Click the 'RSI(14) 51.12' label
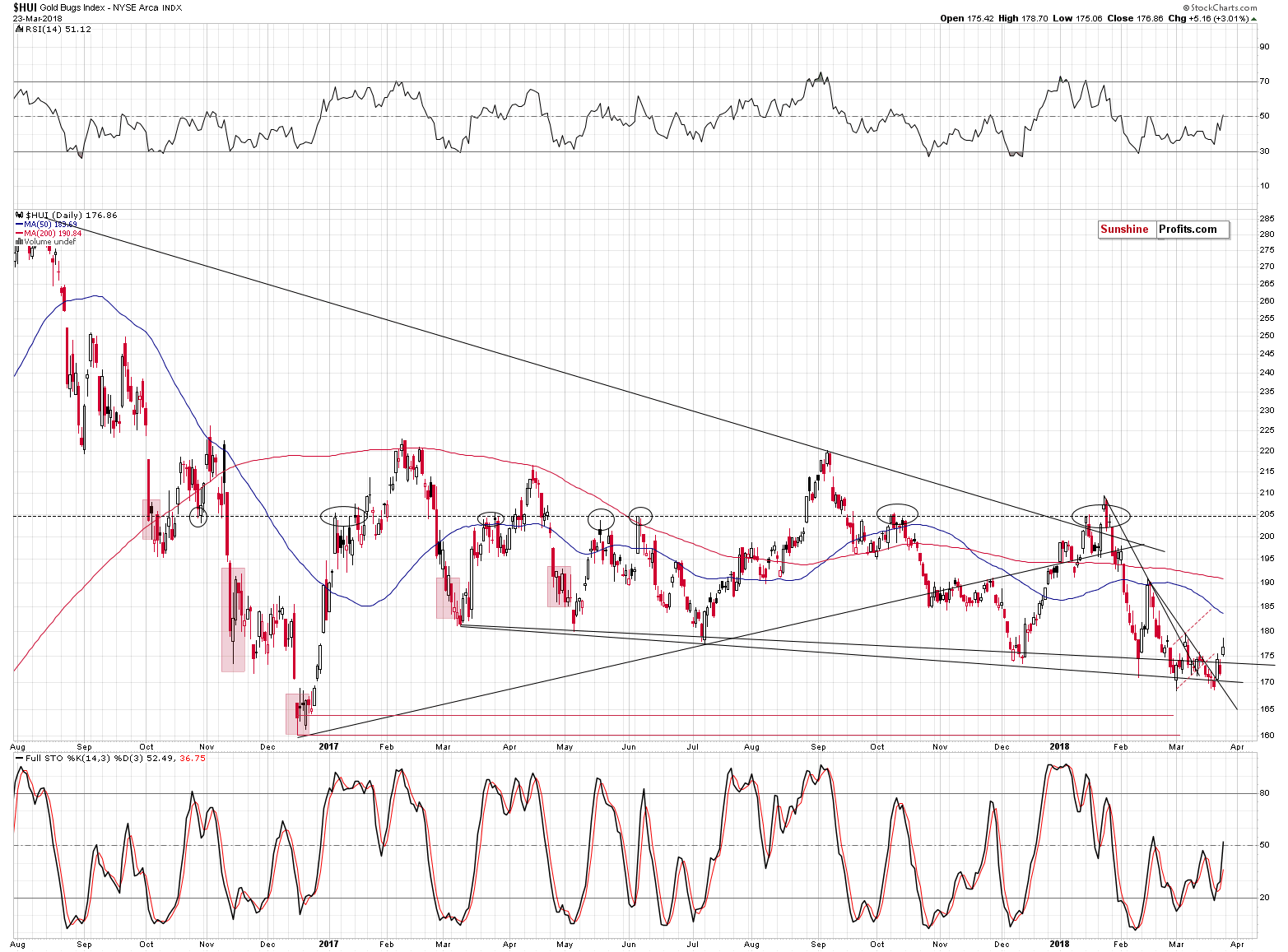The width and height of the screenshot is (1288, 952). [58, 29]
